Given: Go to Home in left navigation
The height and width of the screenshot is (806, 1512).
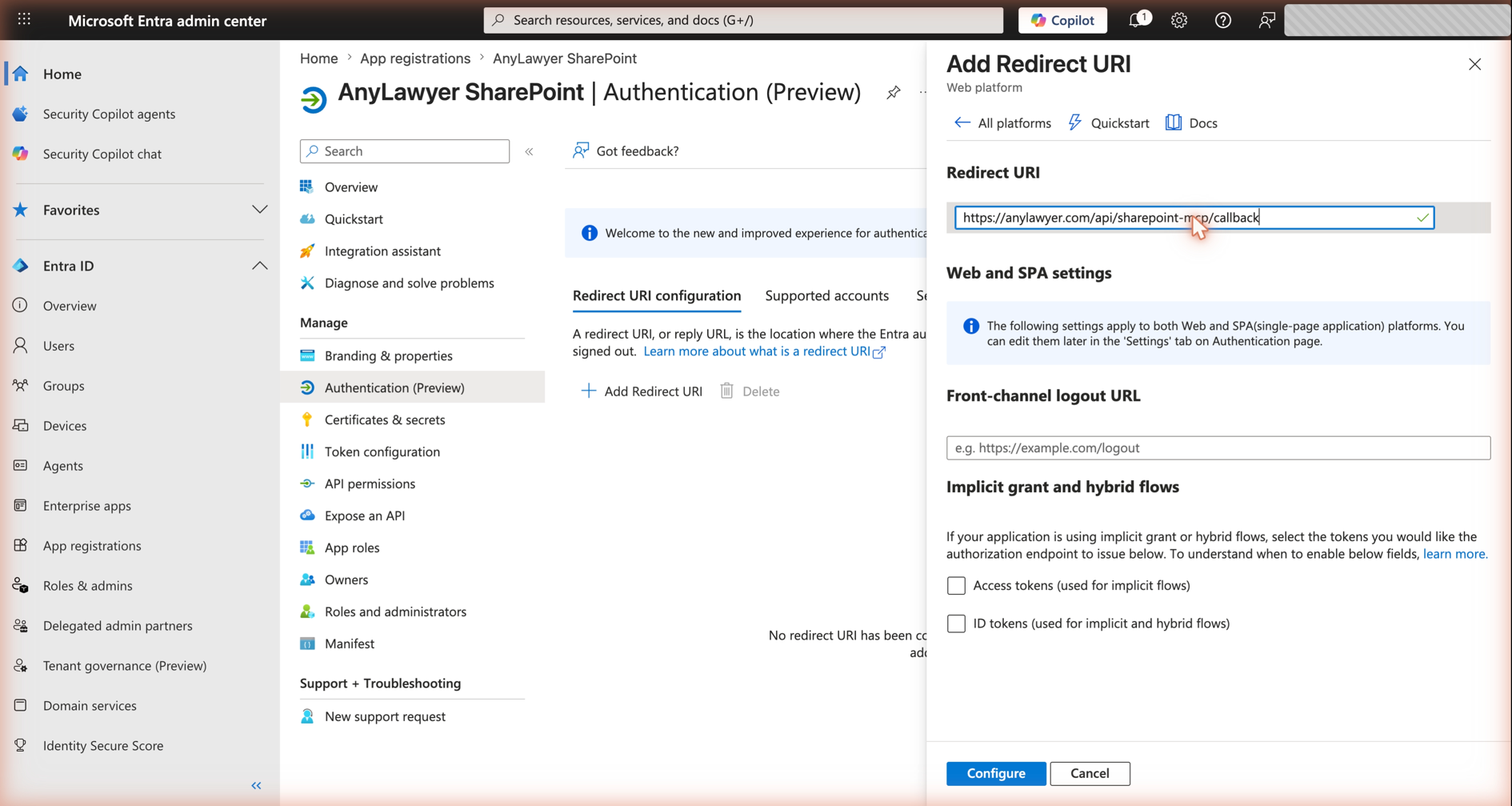Looking at the screenshot, I should coord(62,74).
